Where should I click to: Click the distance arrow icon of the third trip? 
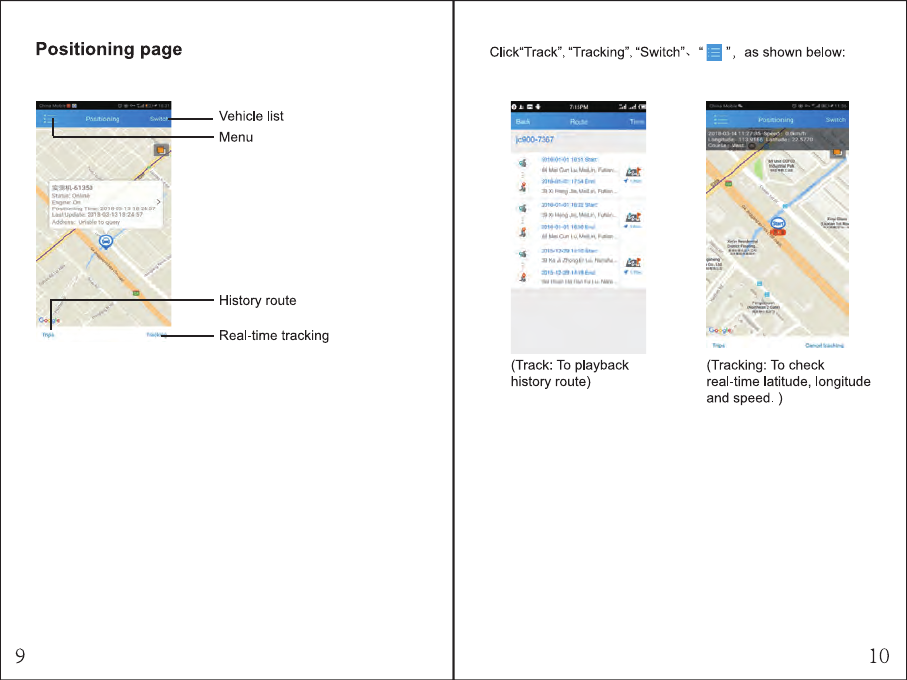click(626, 272)
